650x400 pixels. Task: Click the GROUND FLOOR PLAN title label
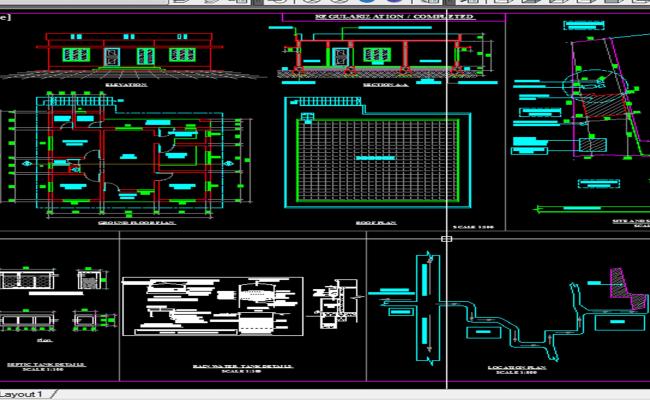[x=136, y=223]
